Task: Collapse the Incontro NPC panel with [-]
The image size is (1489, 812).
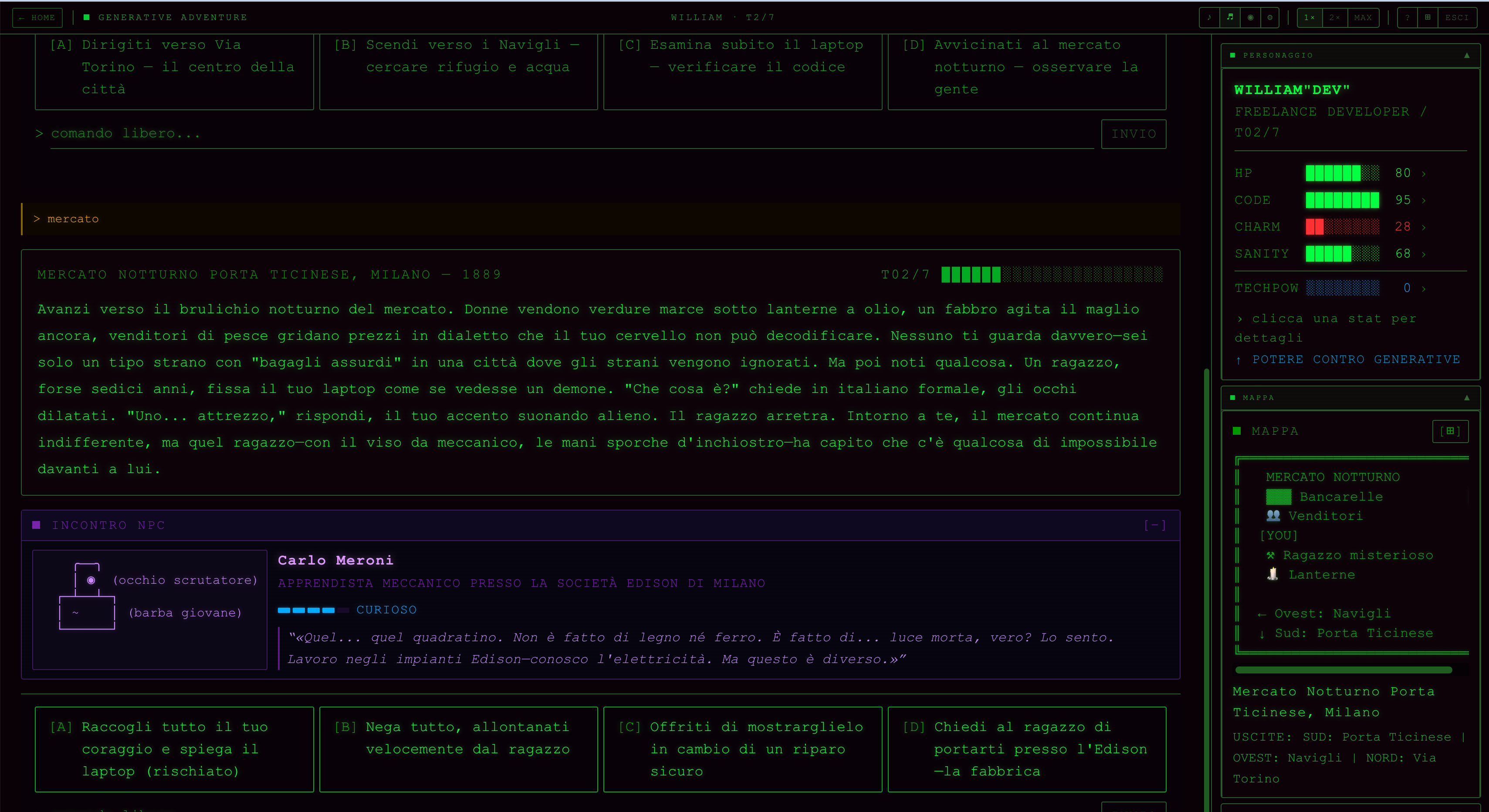Action: click(1155, 525)
